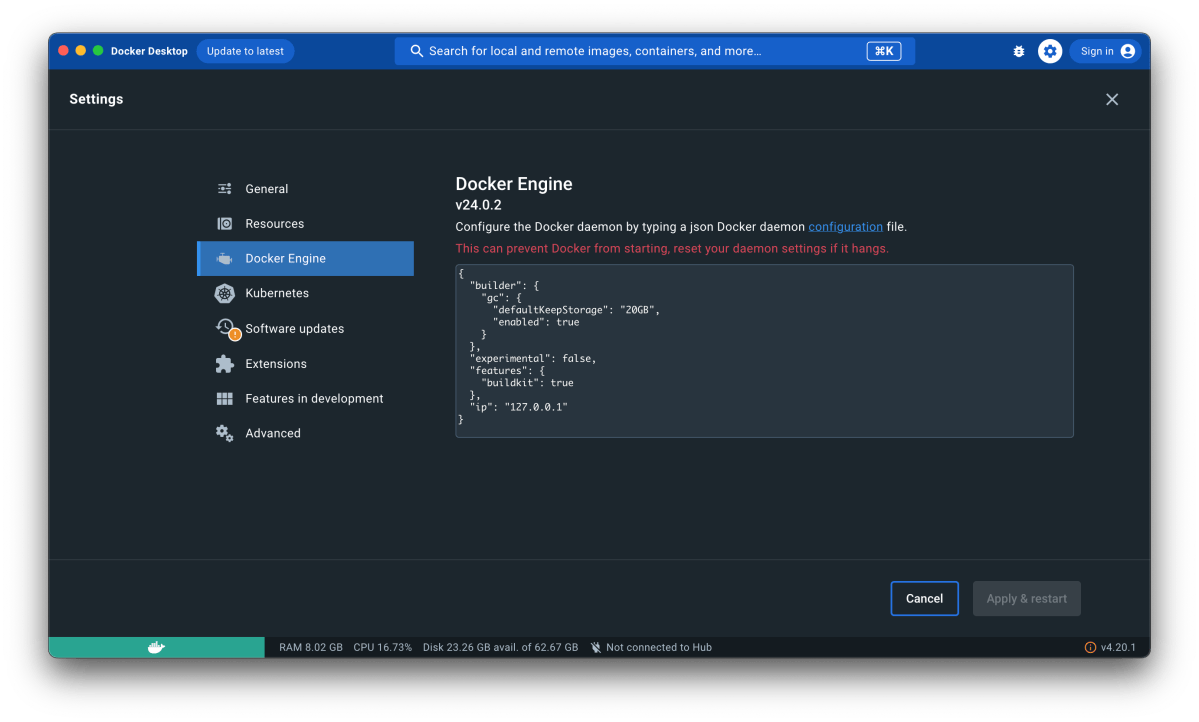Open the Advanced settings section
The width and height of the screenshot is (1199, 722).
[305, 433]
